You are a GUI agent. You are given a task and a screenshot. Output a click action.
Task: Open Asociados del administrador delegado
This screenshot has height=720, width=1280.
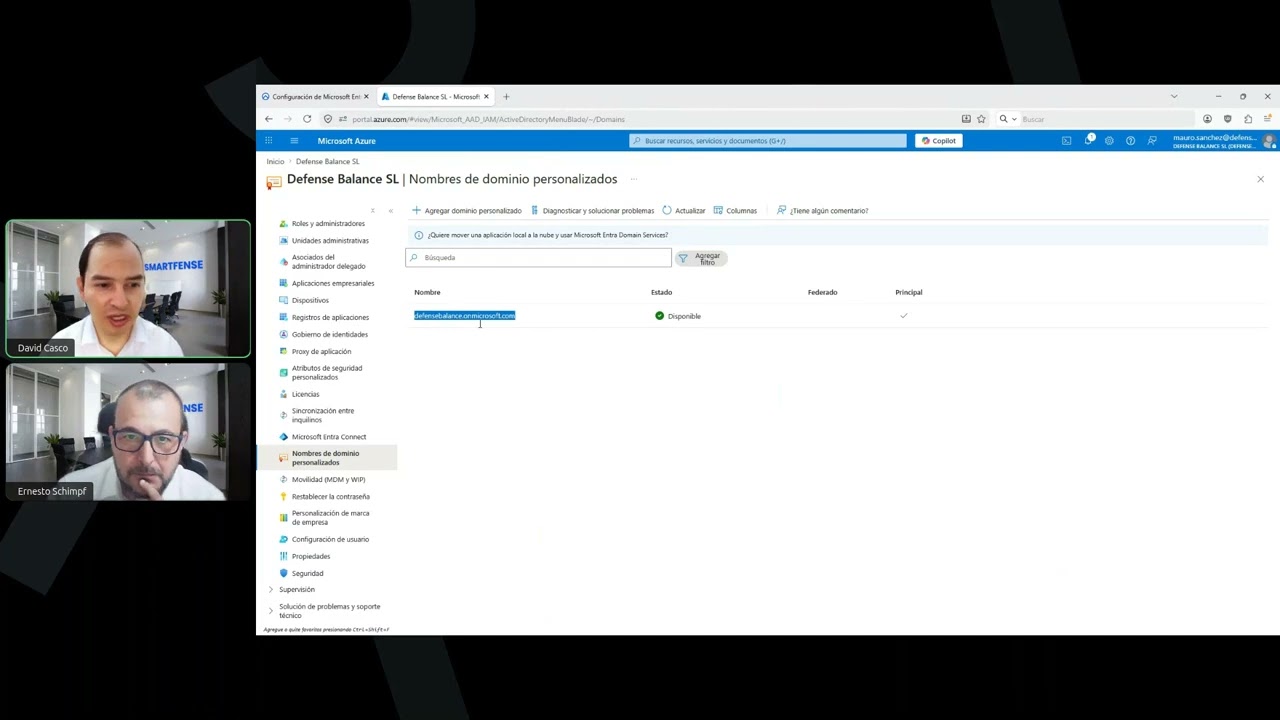(329, 262)
